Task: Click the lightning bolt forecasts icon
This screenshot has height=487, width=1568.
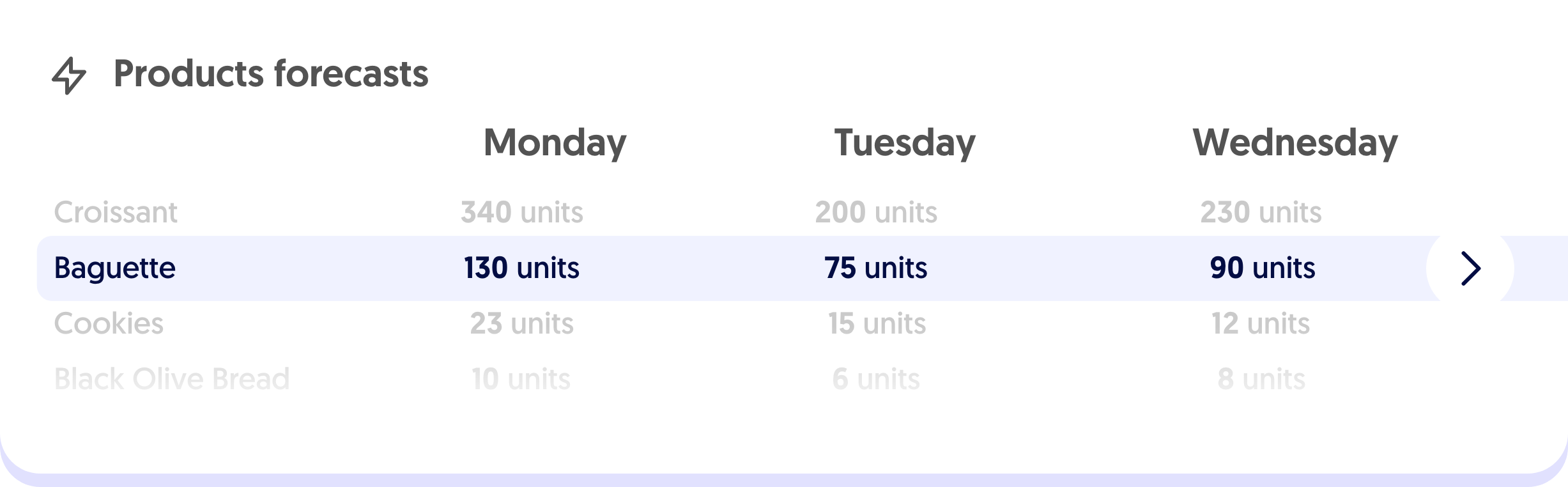Action: coord(69,75)
